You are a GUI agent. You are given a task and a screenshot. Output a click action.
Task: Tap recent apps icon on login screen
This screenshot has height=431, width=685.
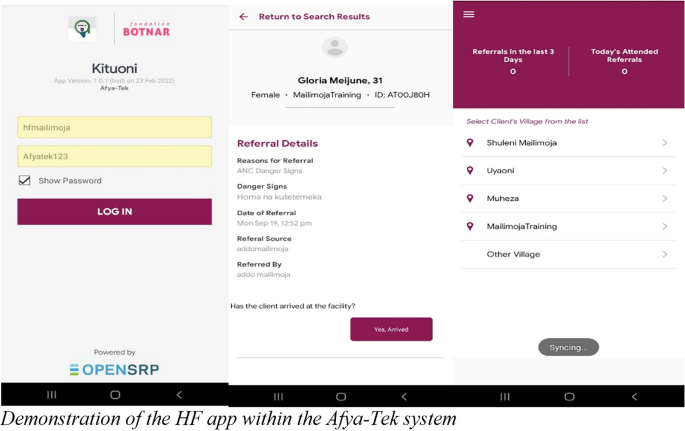tap(52, 395)
